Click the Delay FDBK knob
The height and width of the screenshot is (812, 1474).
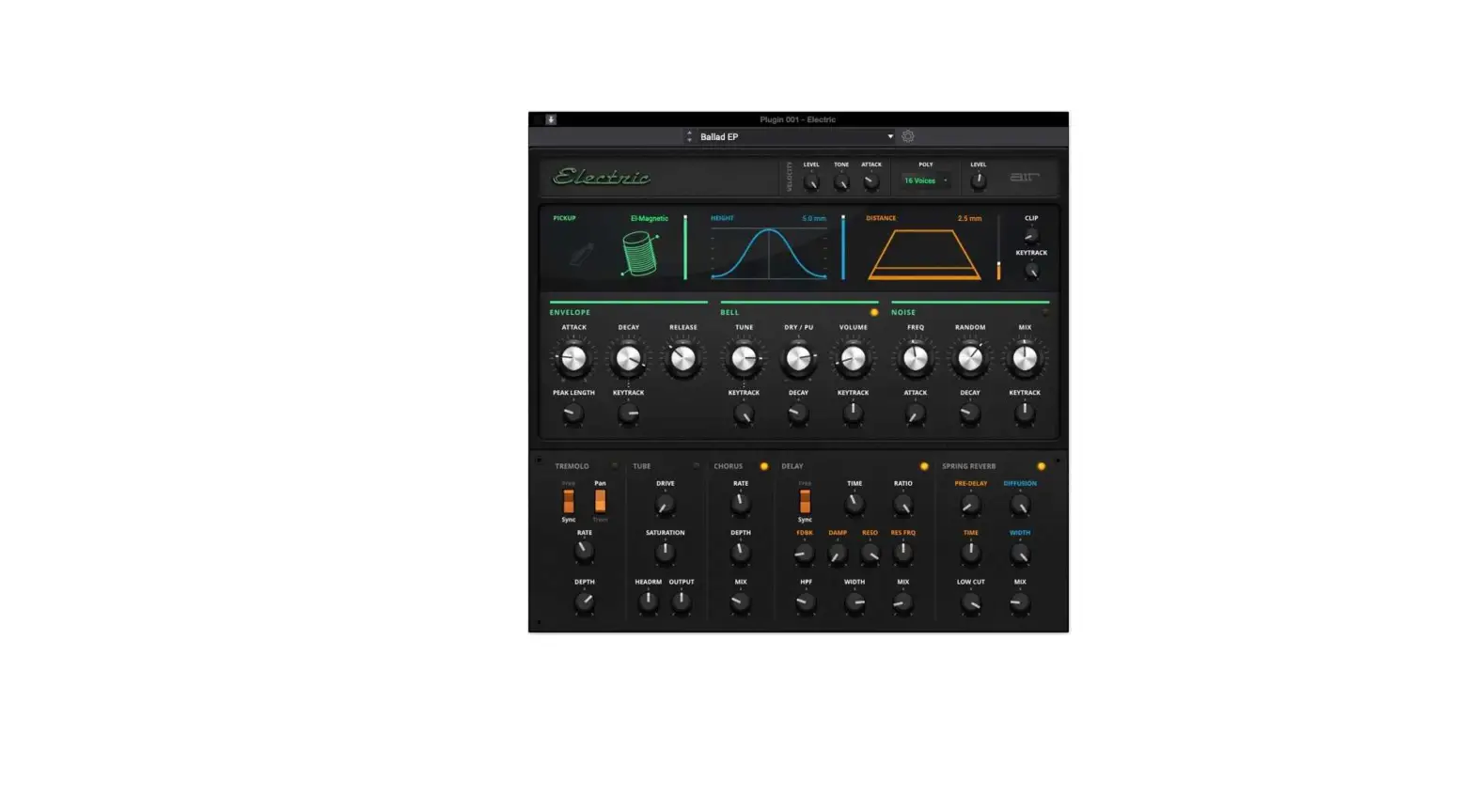805,554
